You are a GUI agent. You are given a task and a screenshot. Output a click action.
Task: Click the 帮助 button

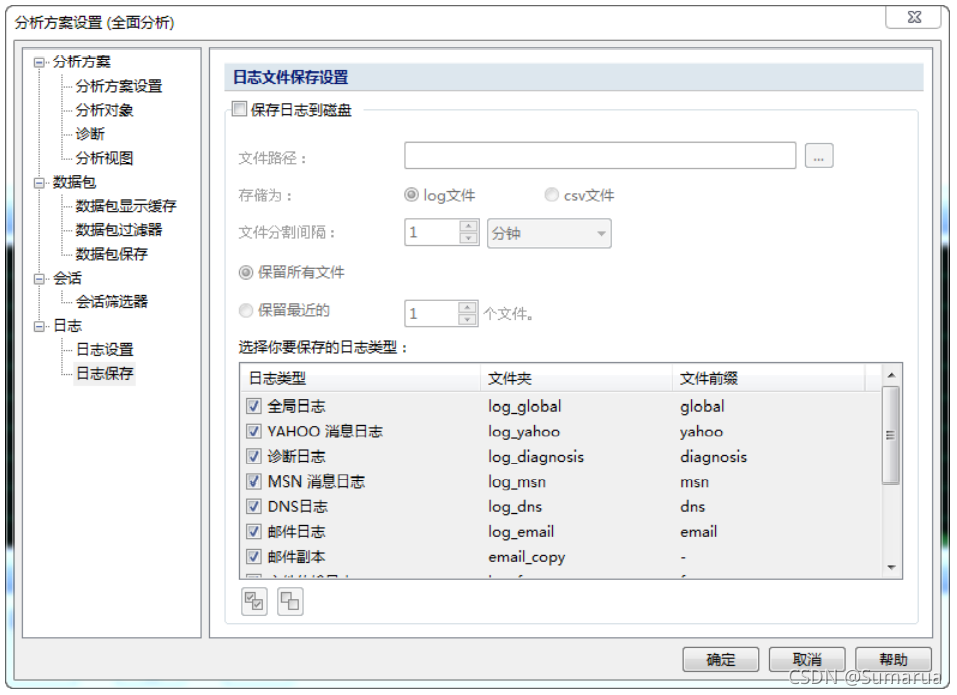894,660
